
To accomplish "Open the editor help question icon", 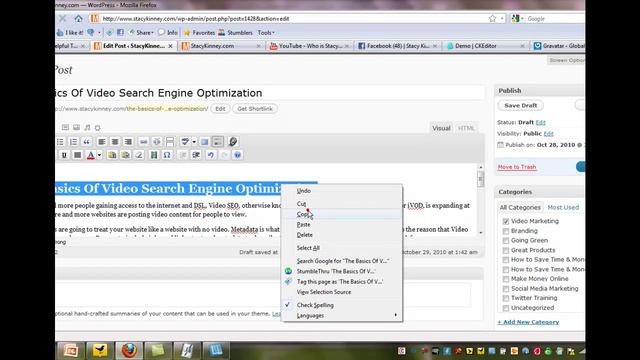I will [238, 155].
